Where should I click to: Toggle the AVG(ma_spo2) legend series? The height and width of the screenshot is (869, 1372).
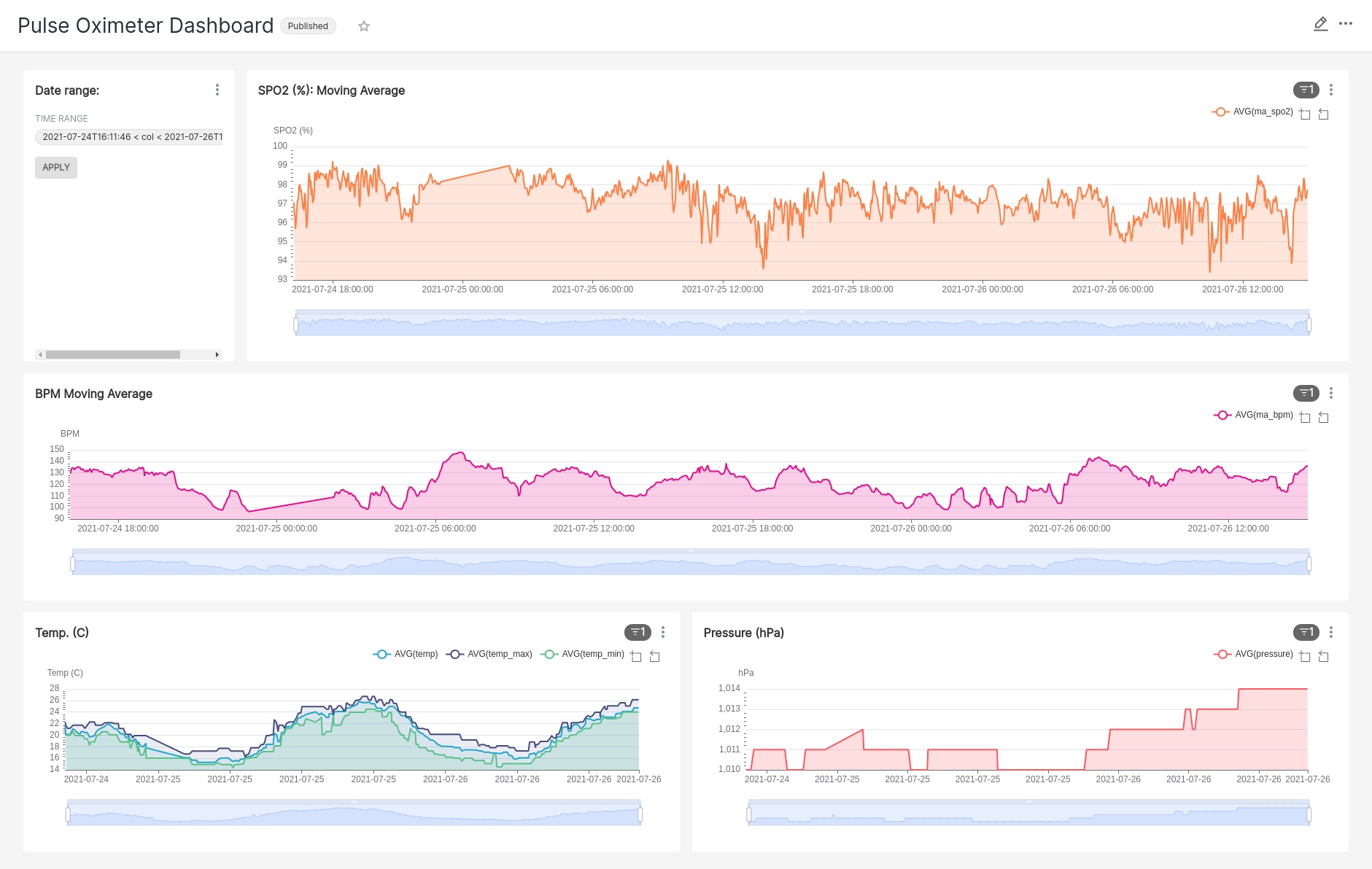[1252, 112]
